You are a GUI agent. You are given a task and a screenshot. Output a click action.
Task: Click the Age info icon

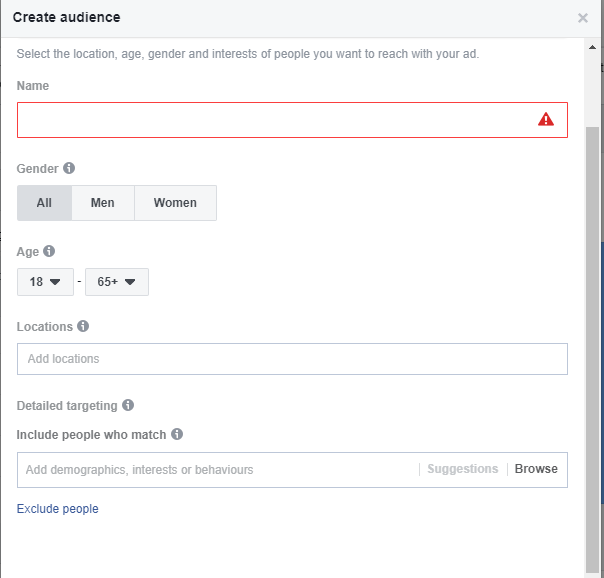[x=49, y=251]
